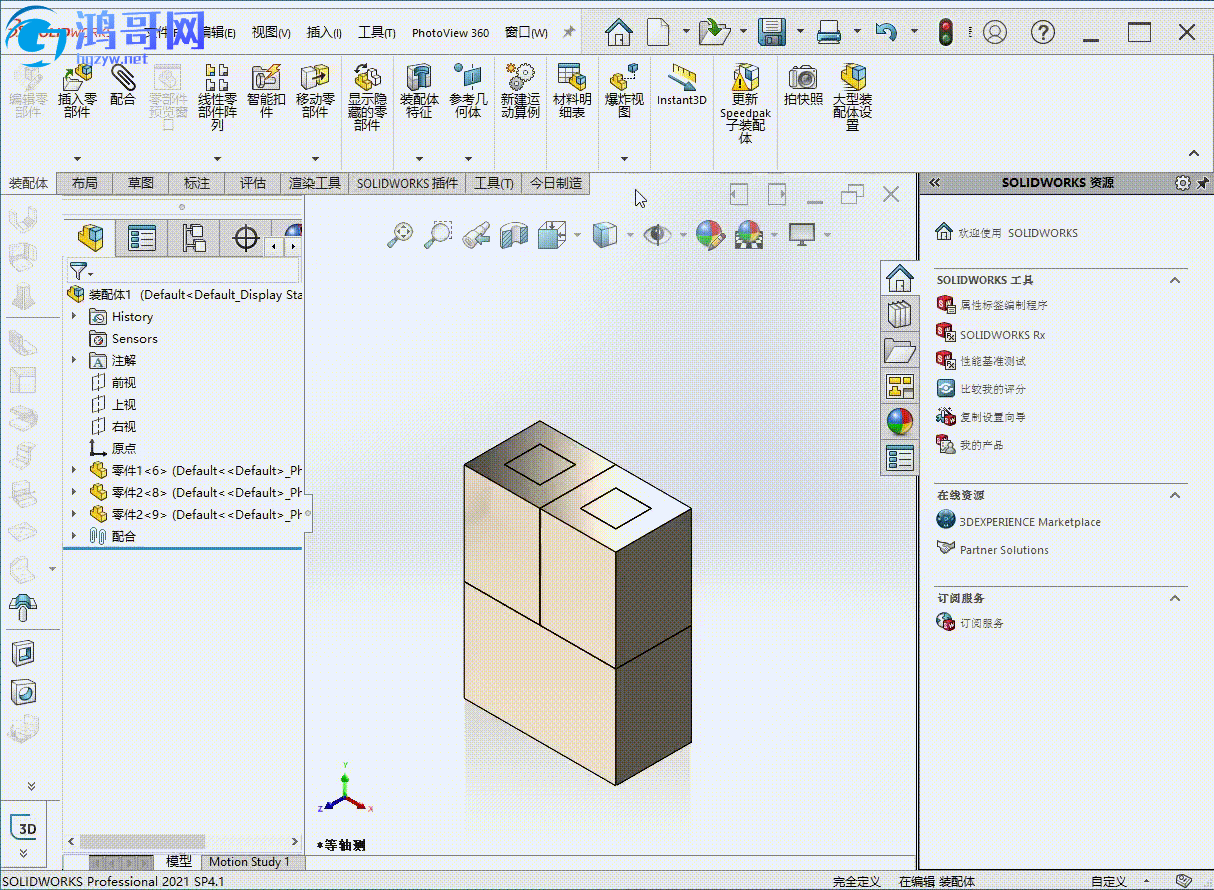Zoom to fit using the heads-up toolbar
This screenshot has width=1214, height=890.
point(401,234)
